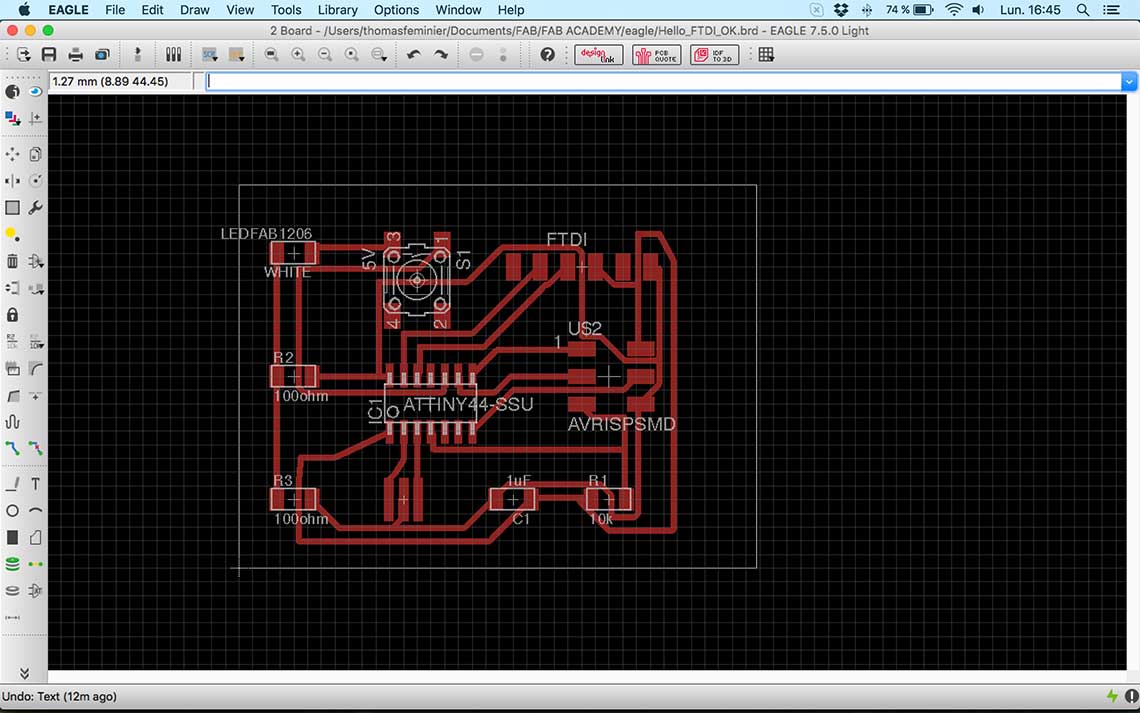1140x713 pixels.
Task: Select the Text tool
Action: click(35, 483)
